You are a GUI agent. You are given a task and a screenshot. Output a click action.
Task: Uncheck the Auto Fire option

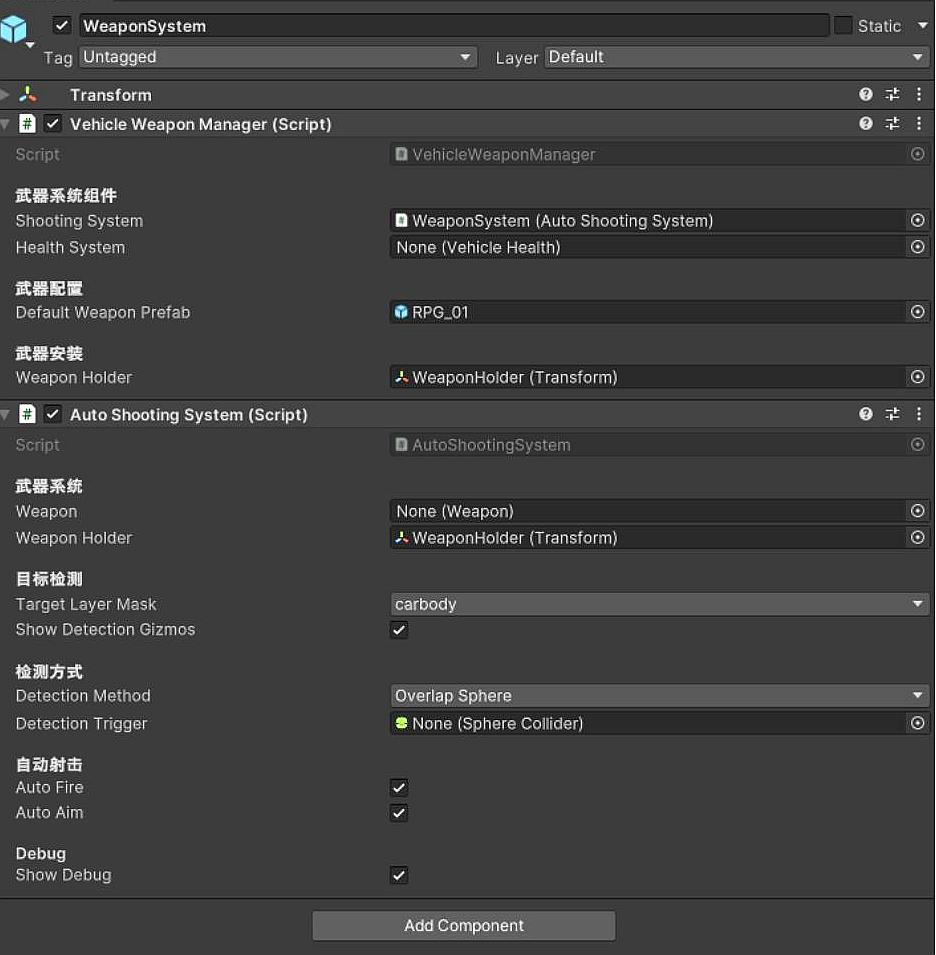click(x=399, y=788)
